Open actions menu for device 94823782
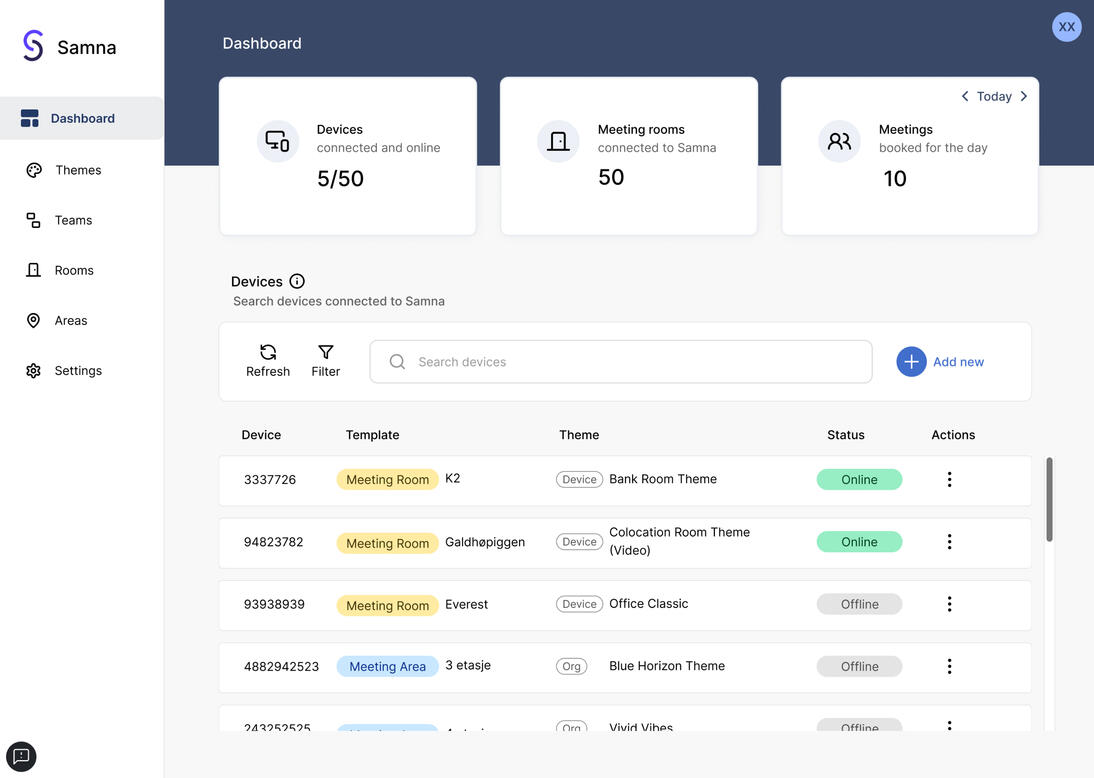The height and width of the screenshot is (778, 1094). (x=949, y=542)
